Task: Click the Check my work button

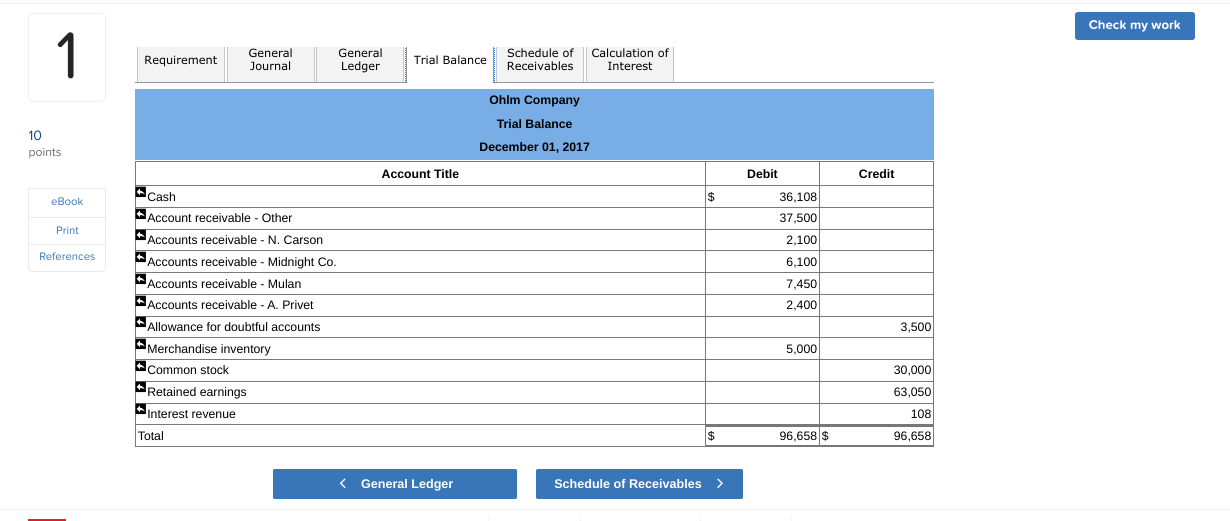Action: click(x=1134, y=25)
